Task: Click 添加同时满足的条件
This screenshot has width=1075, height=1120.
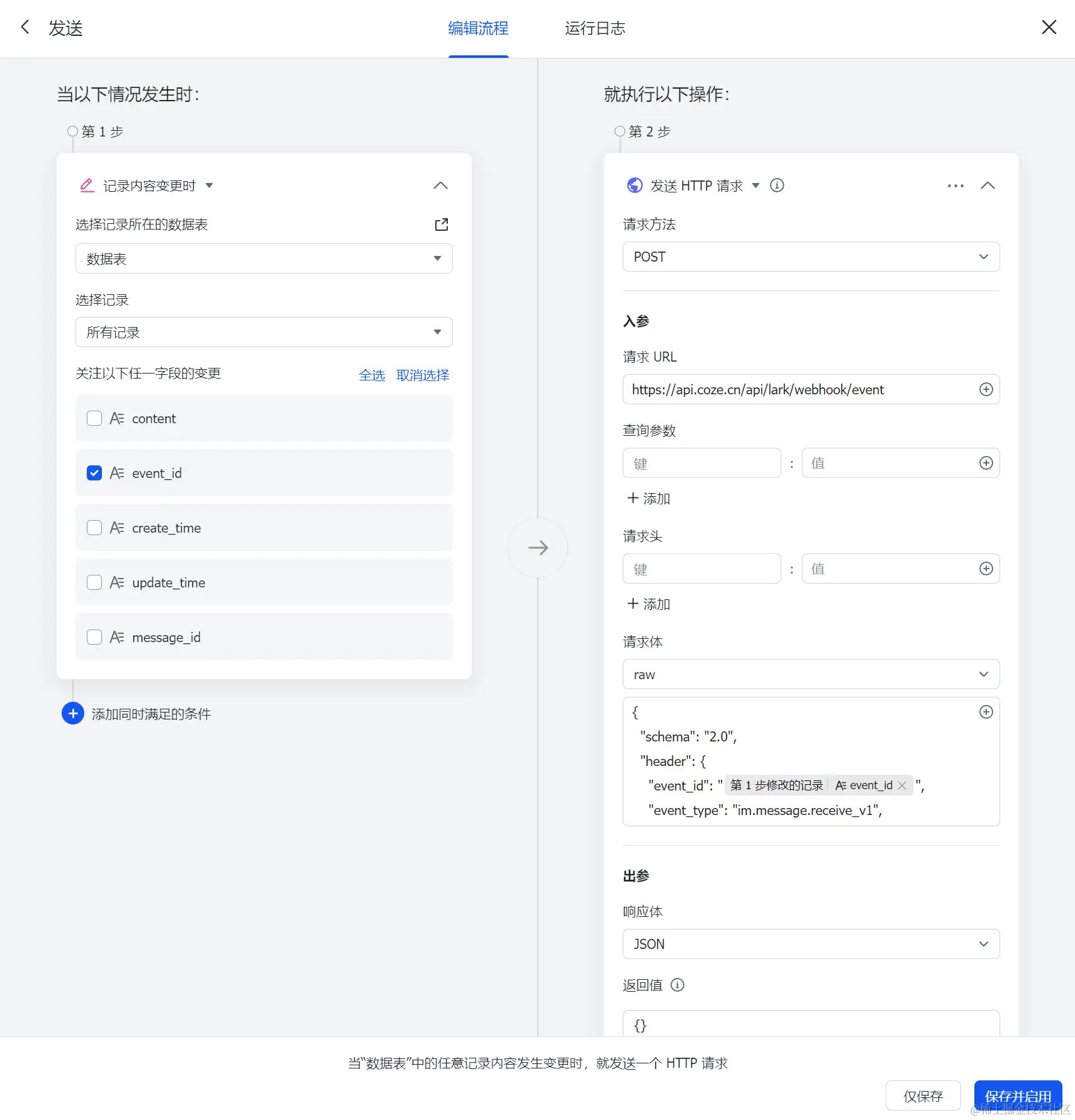Action: click(151, 714)
